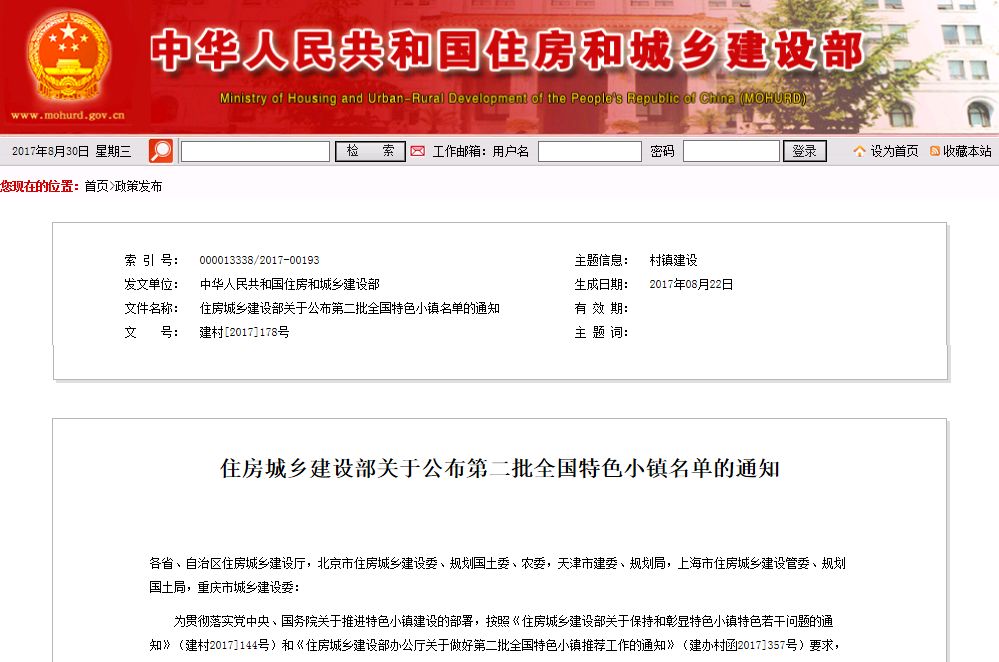Image resolution: width=999 pixels, height=662 pixels.
Task: Focus the 用户名 username input field
Action: click(589, 151)
